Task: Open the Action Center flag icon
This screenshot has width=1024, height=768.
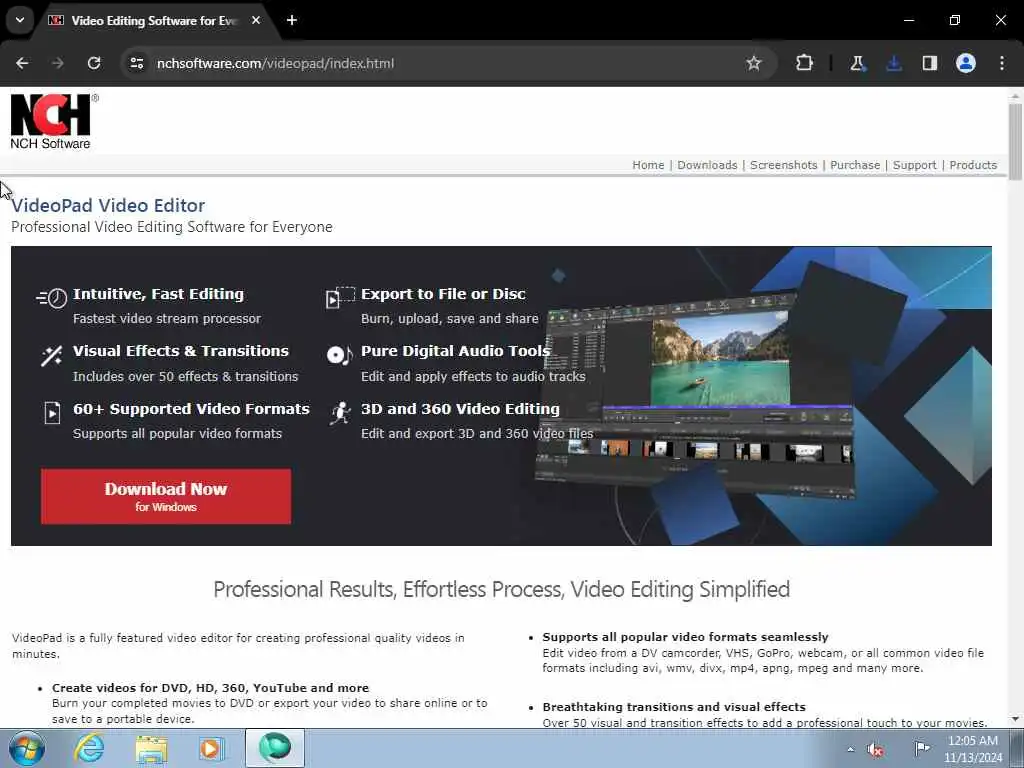Action: coord(921,748)
